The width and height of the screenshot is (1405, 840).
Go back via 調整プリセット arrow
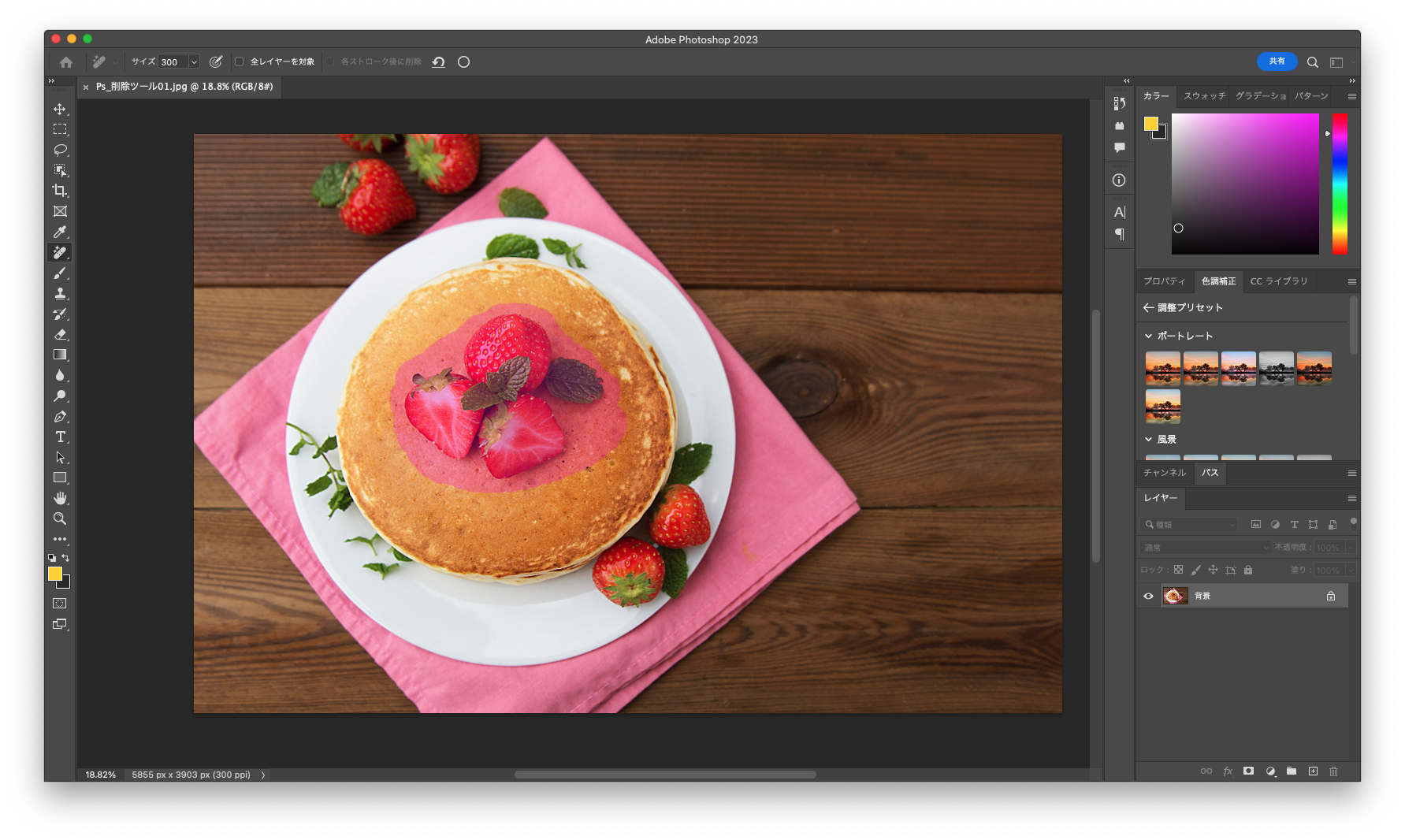coord(1148,307)
